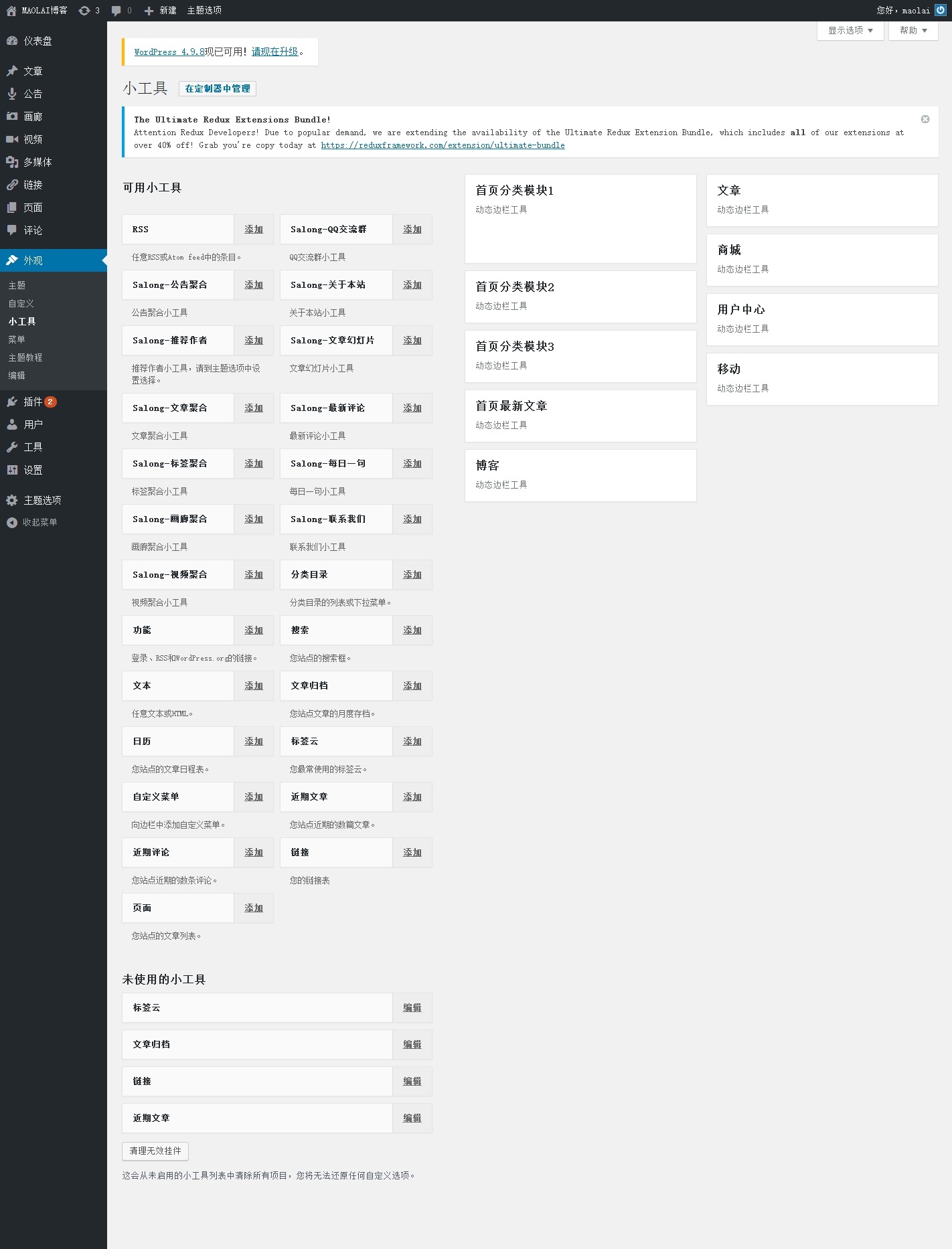Screen dimensions: 952x1249
Task: Open the 自定义 submenu item
Action: point(21,303)
